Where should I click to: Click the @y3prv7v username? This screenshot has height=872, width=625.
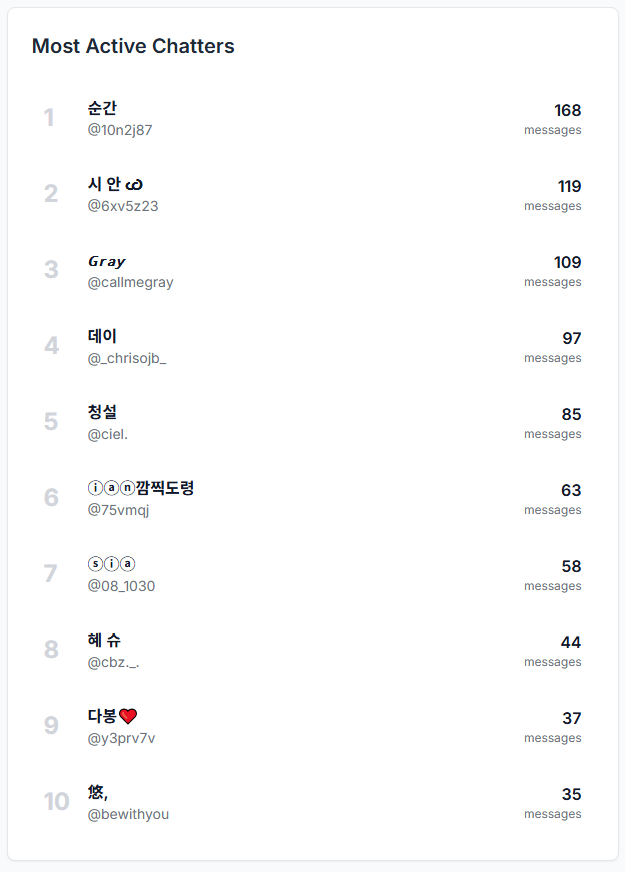[x=121, y=738]
